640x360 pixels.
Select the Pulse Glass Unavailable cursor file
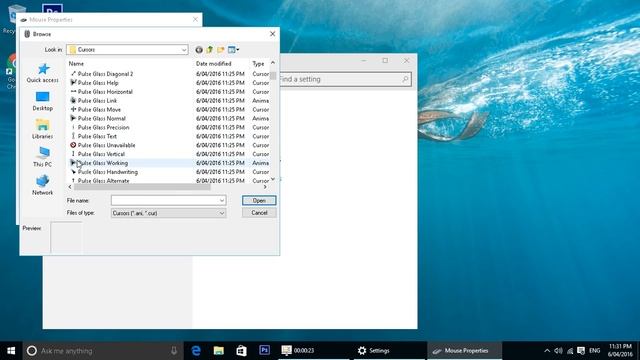coord(107,145)
